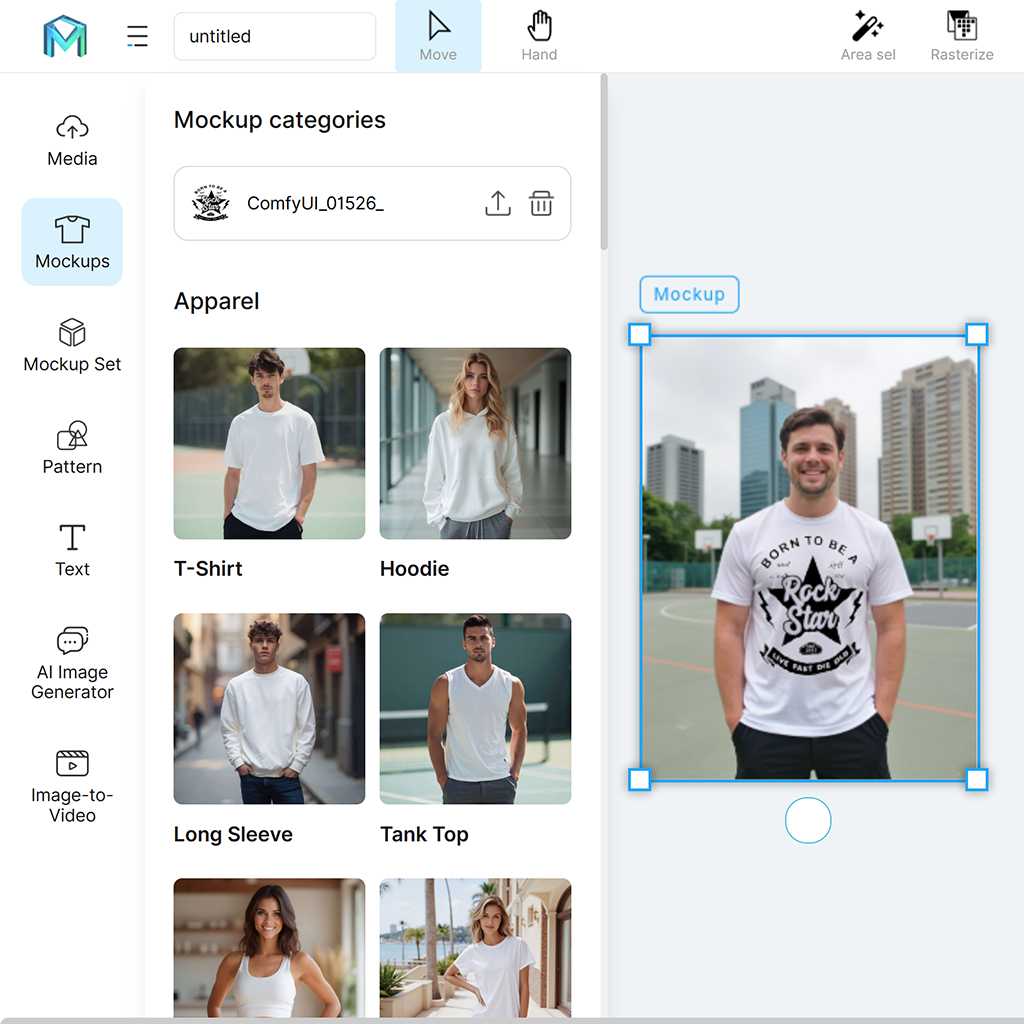Activate the Area sel magic wand tool

point(868,36)
